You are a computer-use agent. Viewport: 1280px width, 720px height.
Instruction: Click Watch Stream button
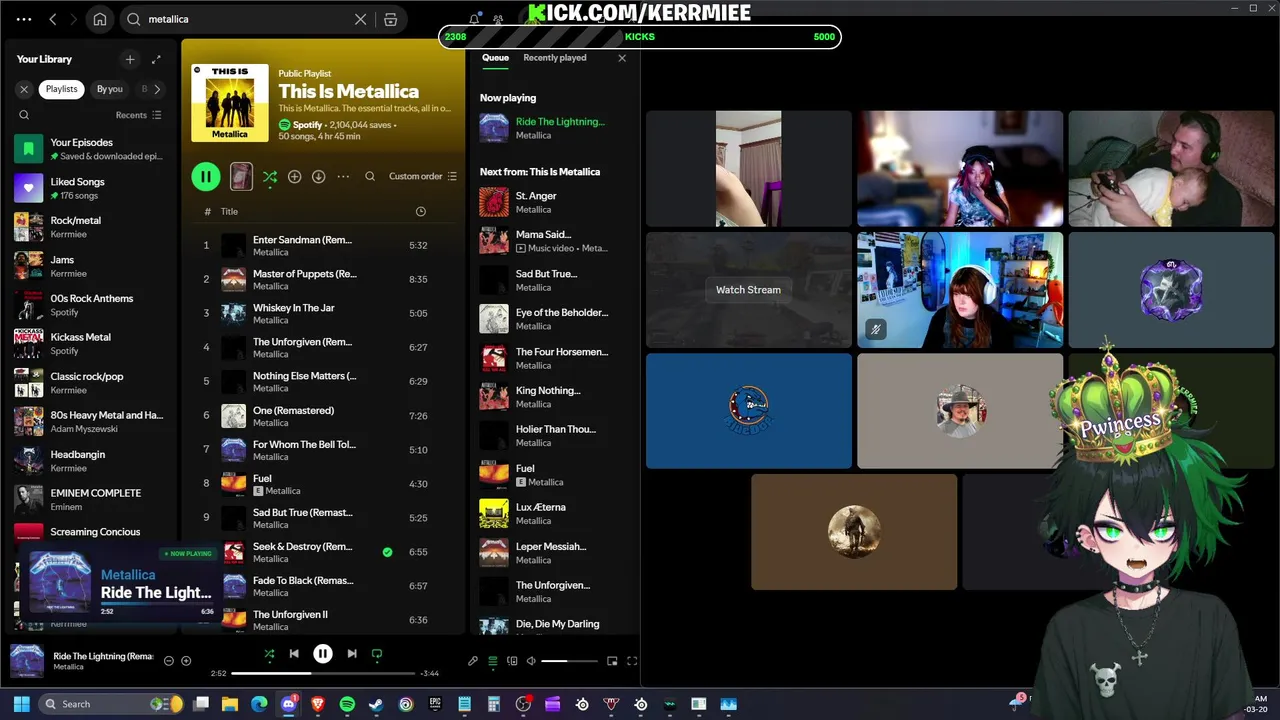pyautogui.click(x=748, y=290)
